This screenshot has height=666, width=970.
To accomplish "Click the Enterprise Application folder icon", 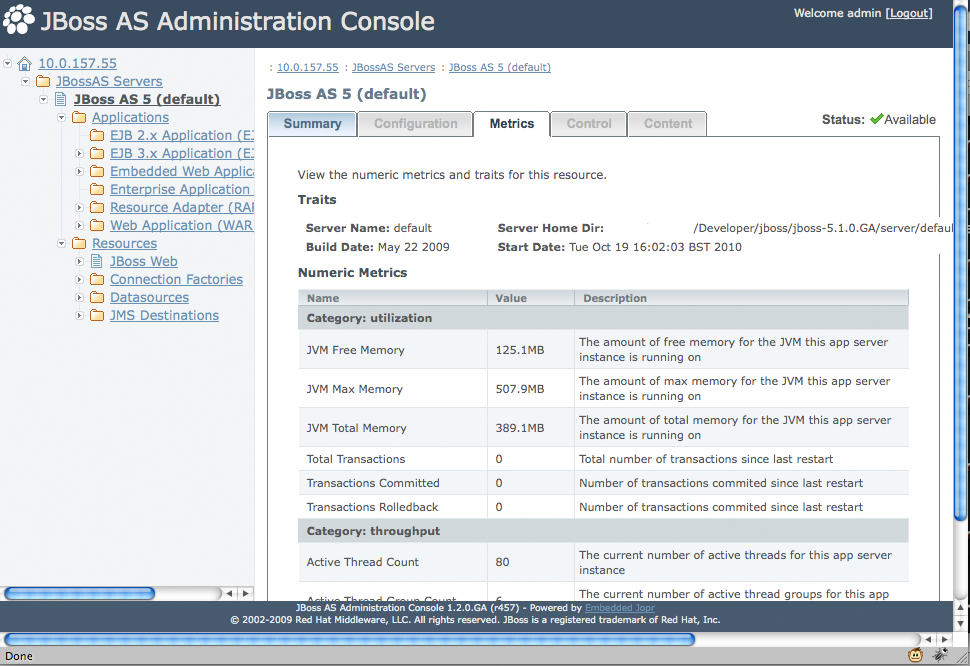I will click(x=97, y=189).
